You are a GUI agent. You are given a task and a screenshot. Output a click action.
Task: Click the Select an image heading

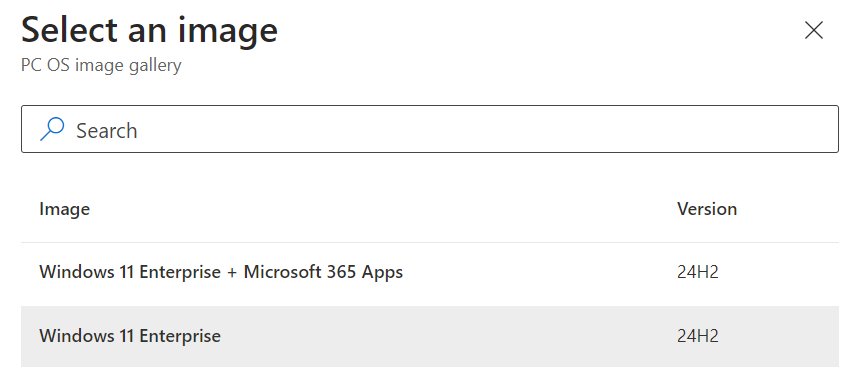click(149, 30)
